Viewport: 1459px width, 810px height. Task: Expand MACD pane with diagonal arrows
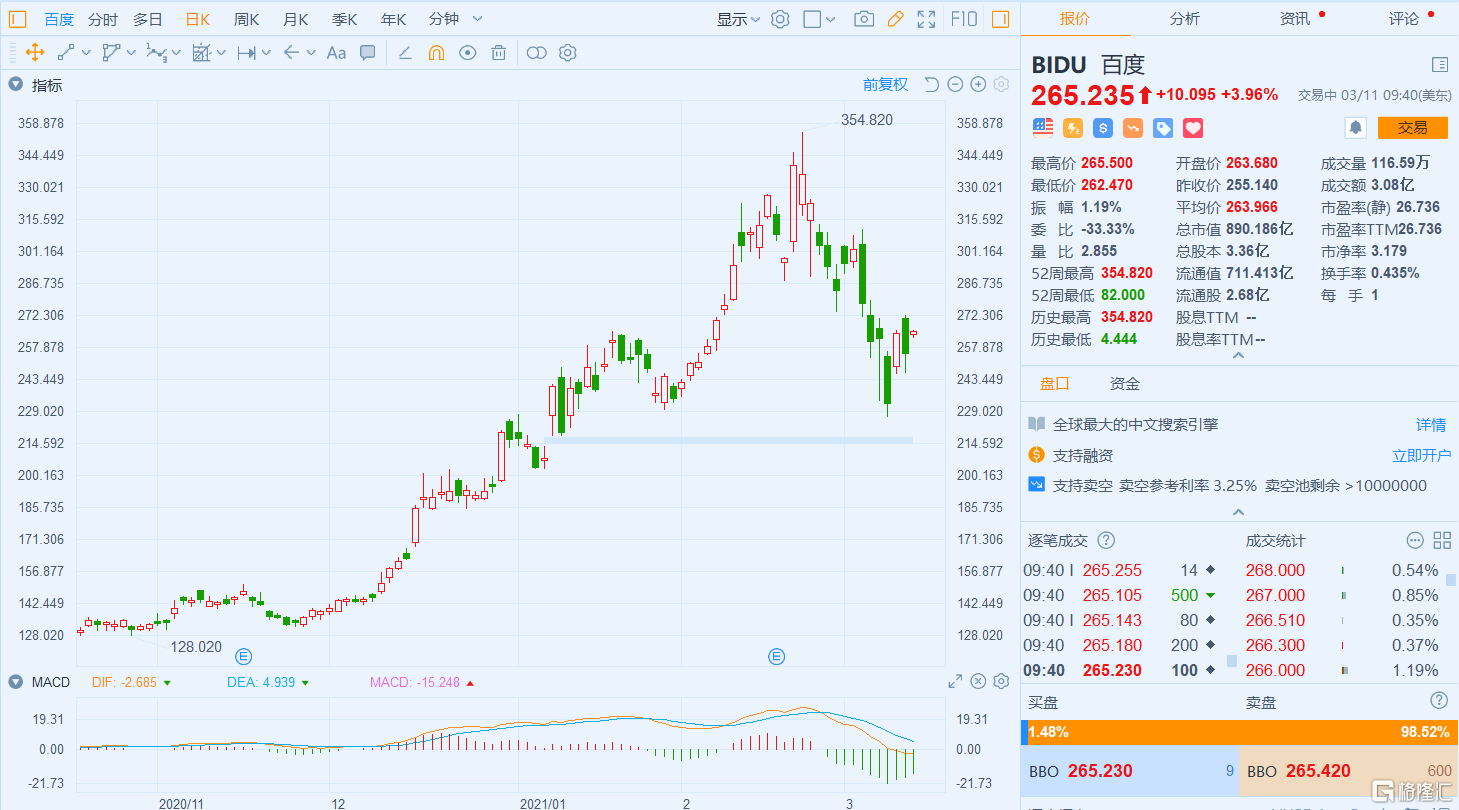pyautogui.click(x=955, y=682)
